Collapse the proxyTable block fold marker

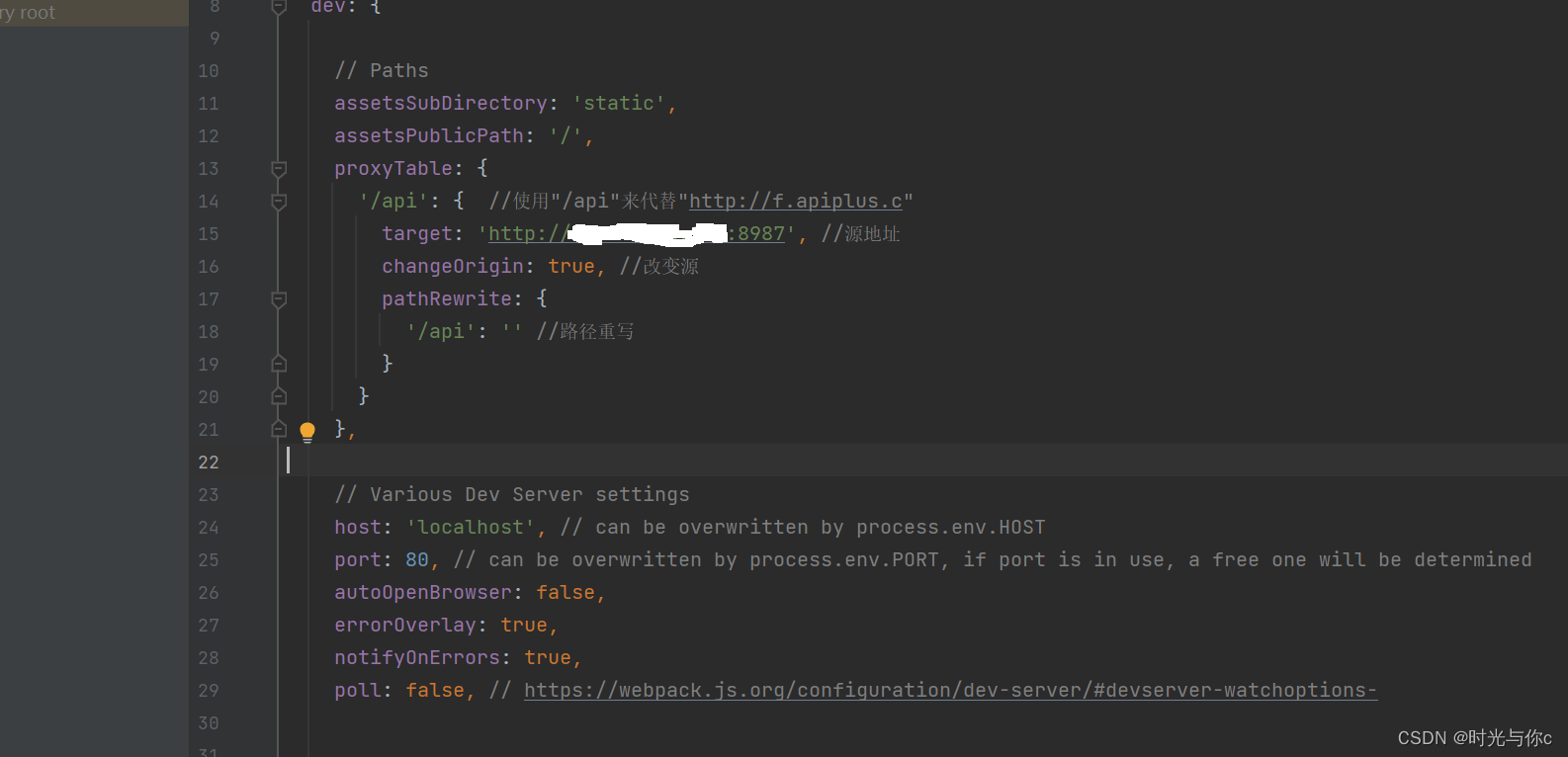pyautogui.click(x=279, y=169)
